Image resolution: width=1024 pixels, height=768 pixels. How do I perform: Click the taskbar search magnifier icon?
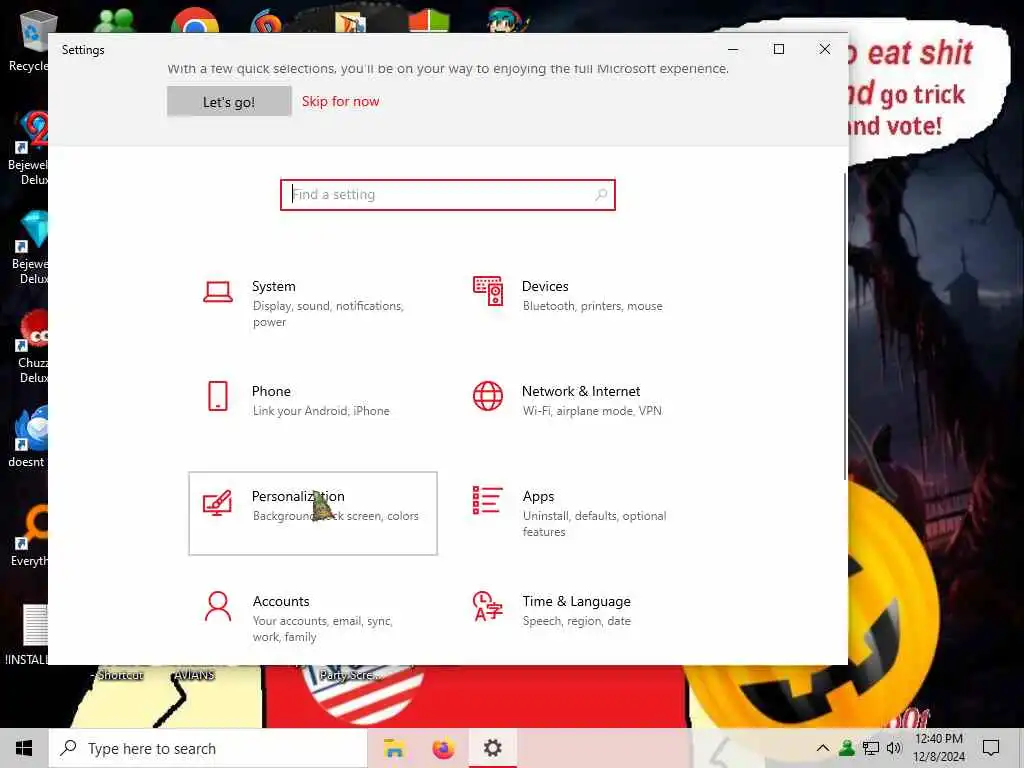[69, 748]
